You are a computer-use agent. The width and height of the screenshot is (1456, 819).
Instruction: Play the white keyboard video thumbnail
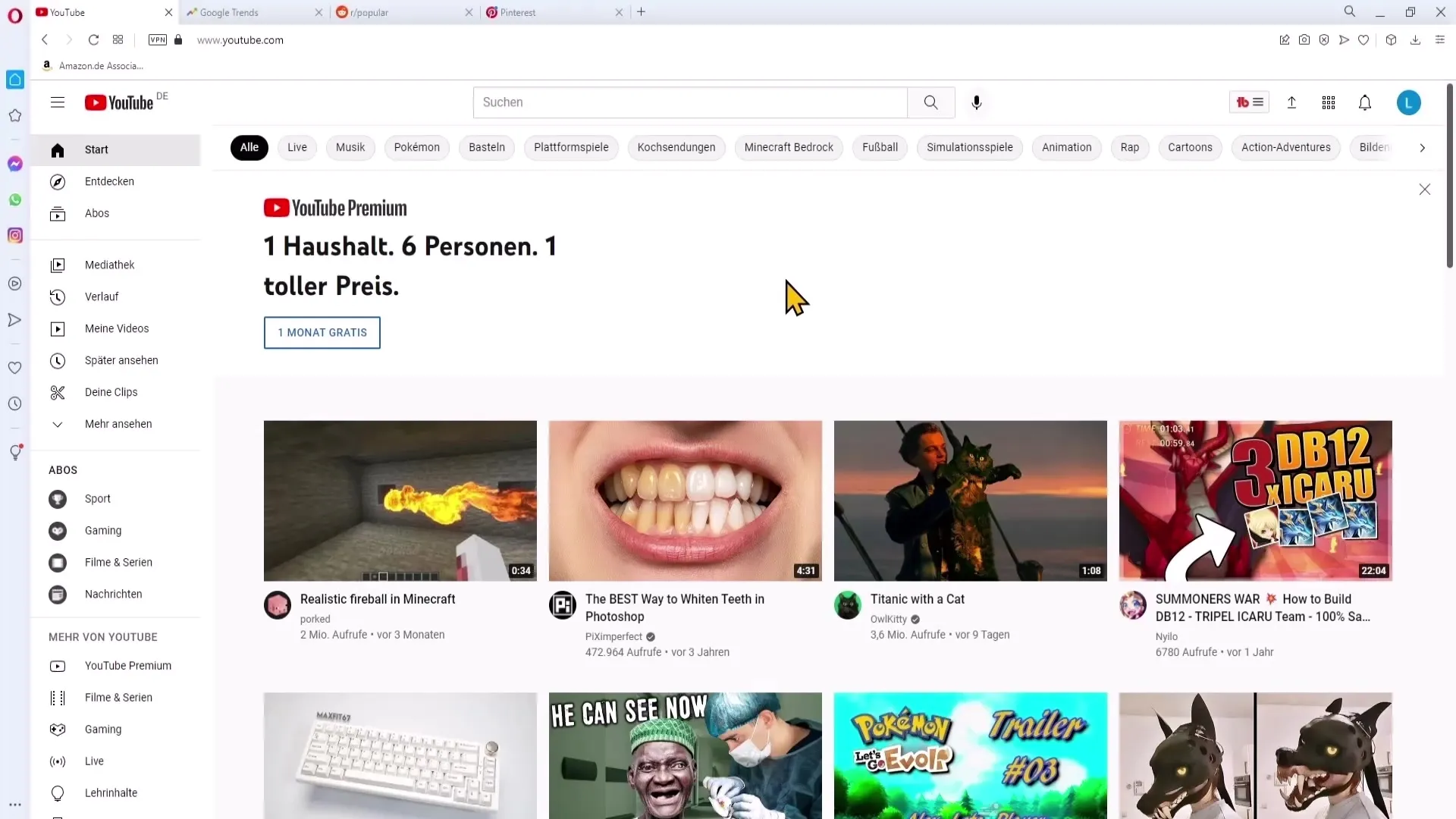click(400, 755)
